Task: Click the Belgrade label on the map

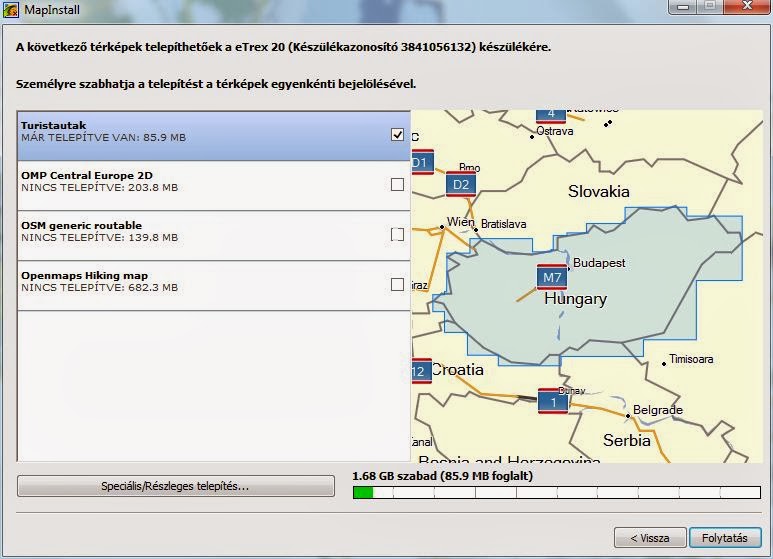Action: [x=658, y=410]
